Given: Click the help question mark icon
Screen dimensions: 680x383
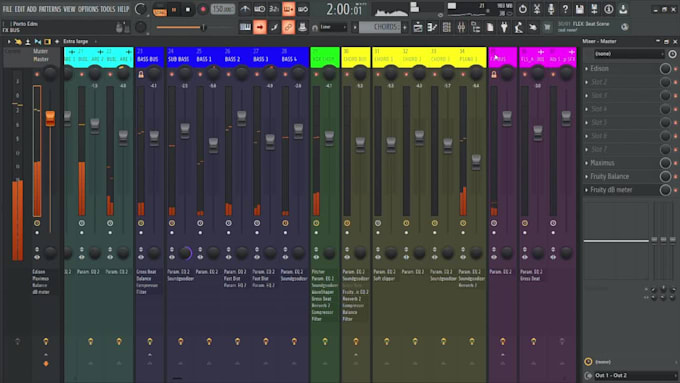Looking at the screenshot, I should 565,9.
